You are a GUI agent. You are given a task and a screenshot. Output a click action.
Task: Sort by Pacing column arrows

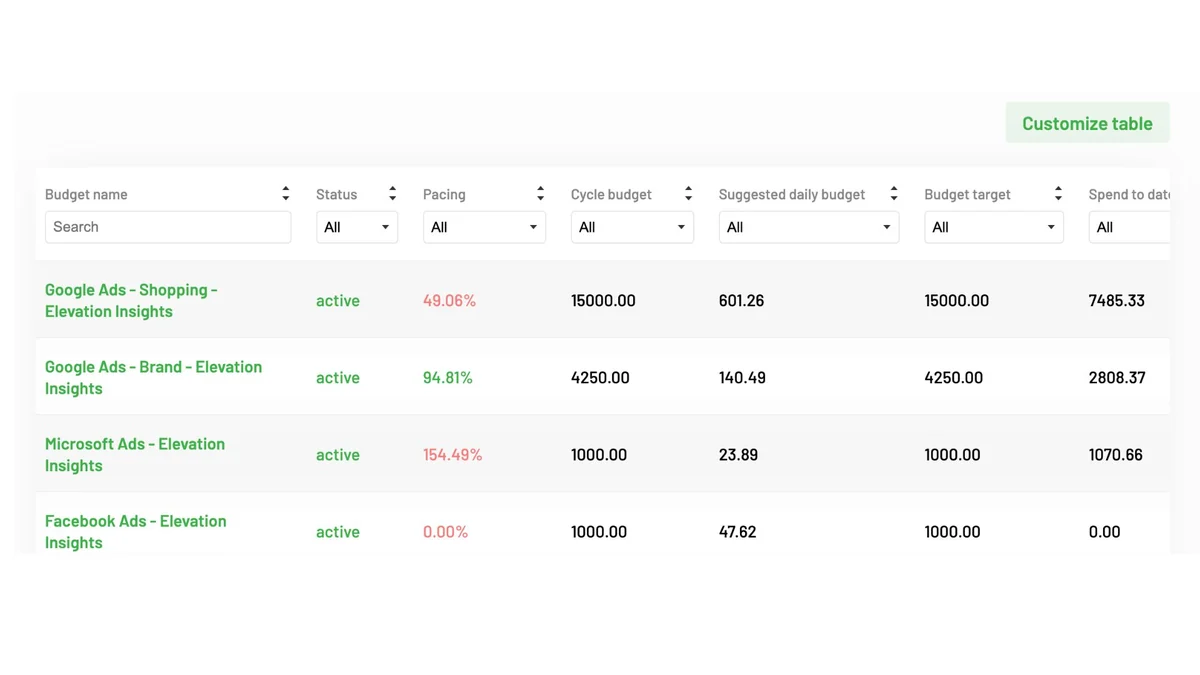[540, 194]
